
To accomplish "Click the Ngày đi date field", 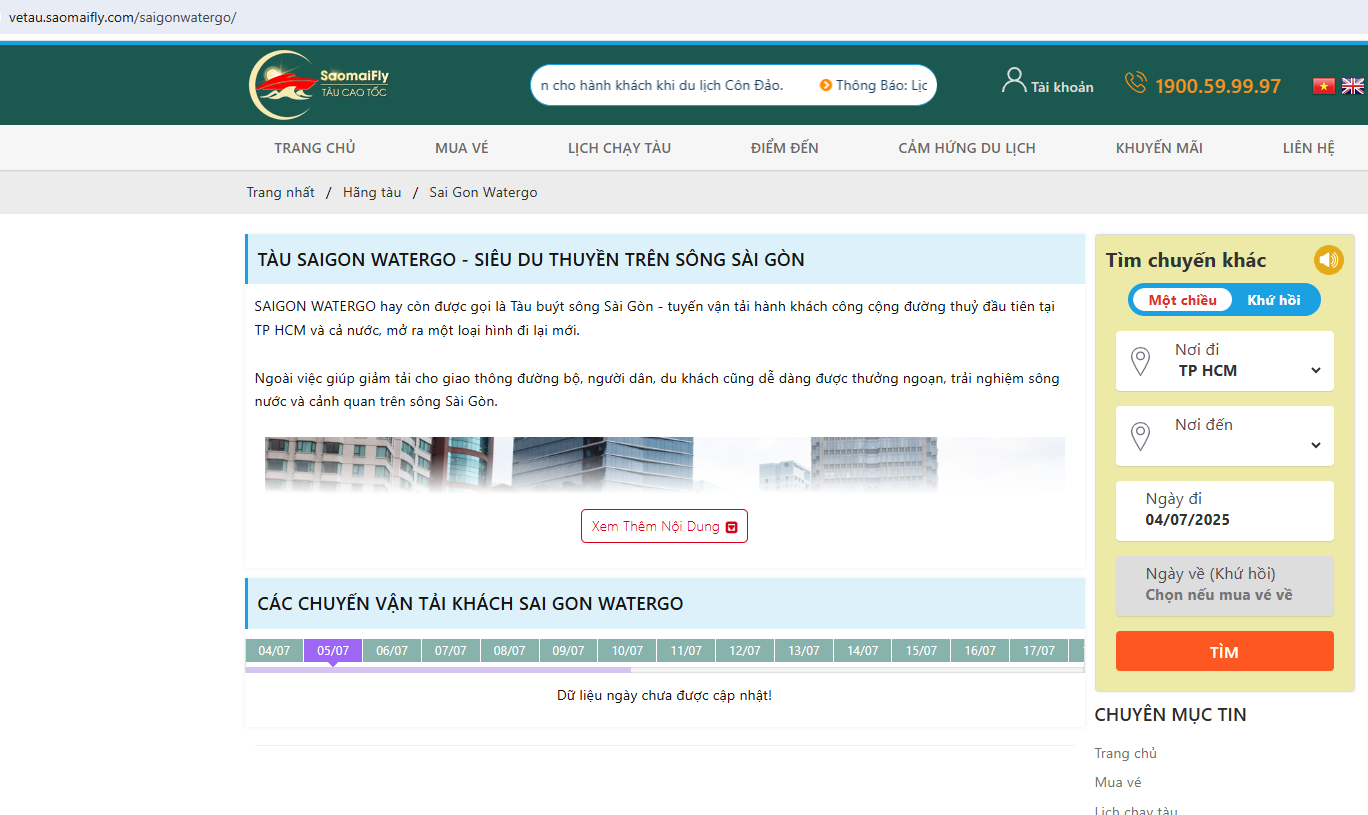I will (1225, 511).
